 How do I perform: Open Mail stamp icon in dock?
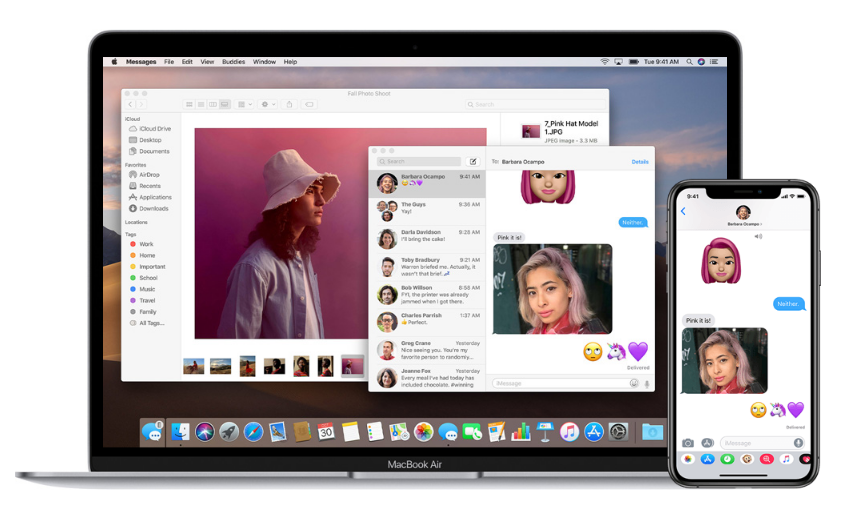tap(278, 432)
